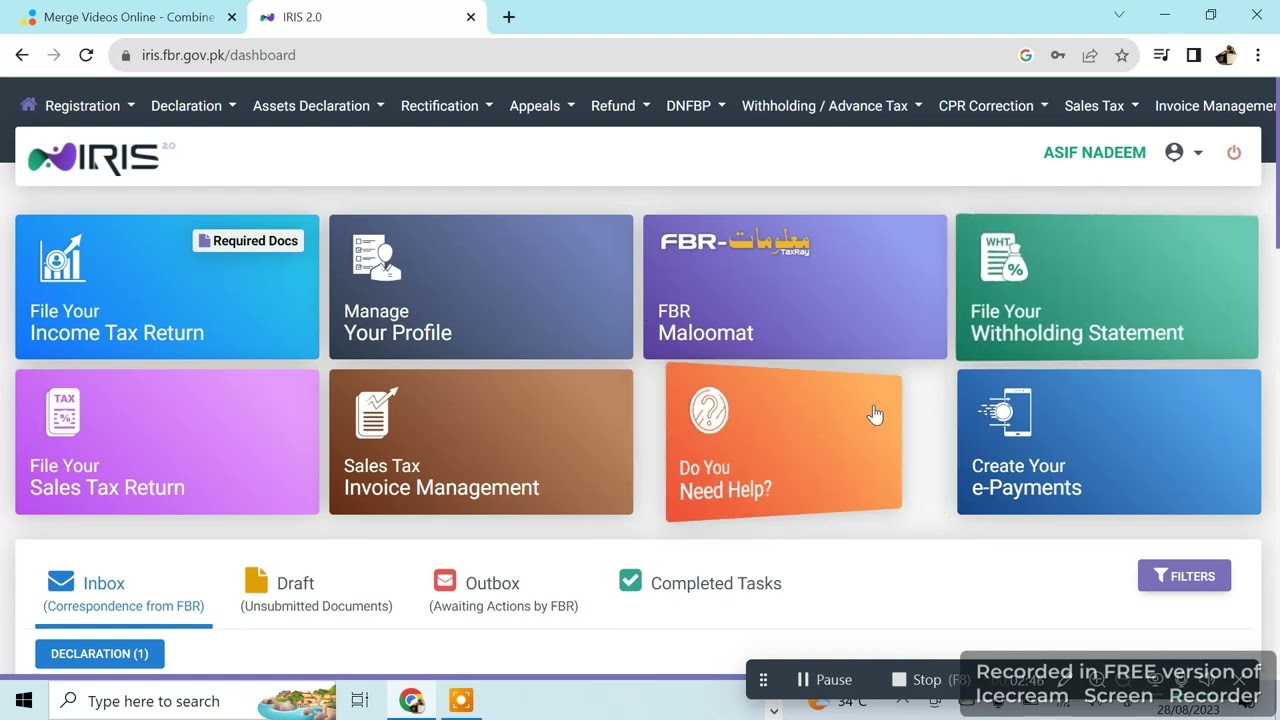The width and height of the screenshot is (1280, 720).
Task: Click the ASIF NADEEM username
Action: tap(1094, 152)
